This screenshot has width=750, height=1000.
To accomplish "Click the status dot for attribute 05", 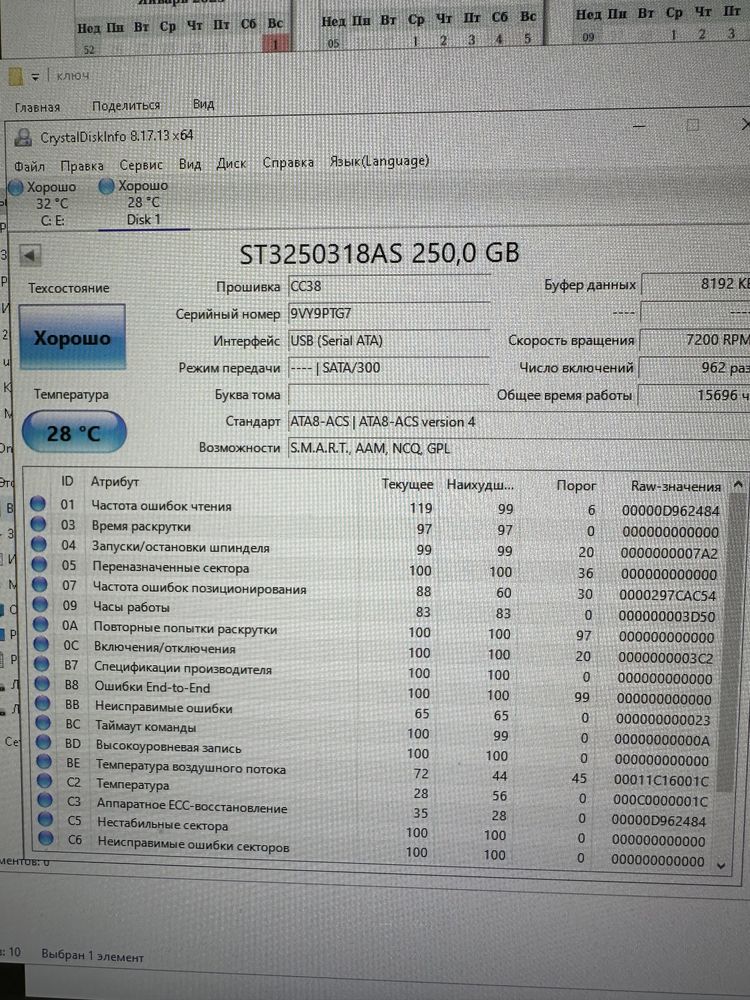I will pos(40,565).
